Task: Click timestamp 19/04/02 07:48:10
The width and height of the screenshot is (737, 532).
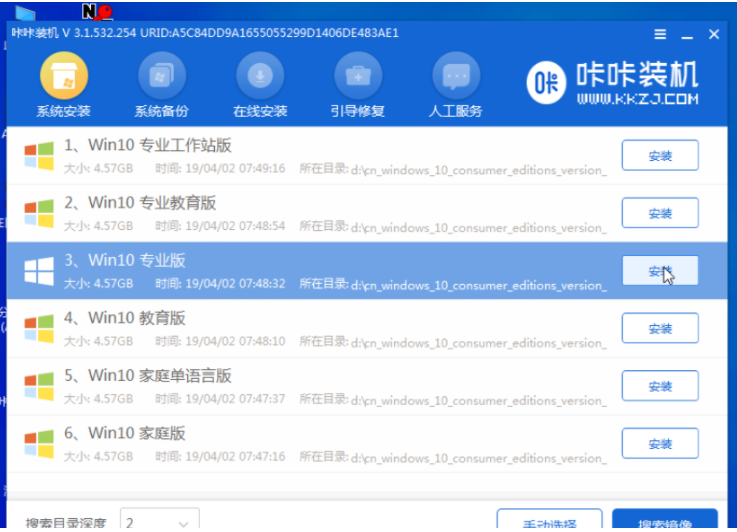Action: (235, 341)
